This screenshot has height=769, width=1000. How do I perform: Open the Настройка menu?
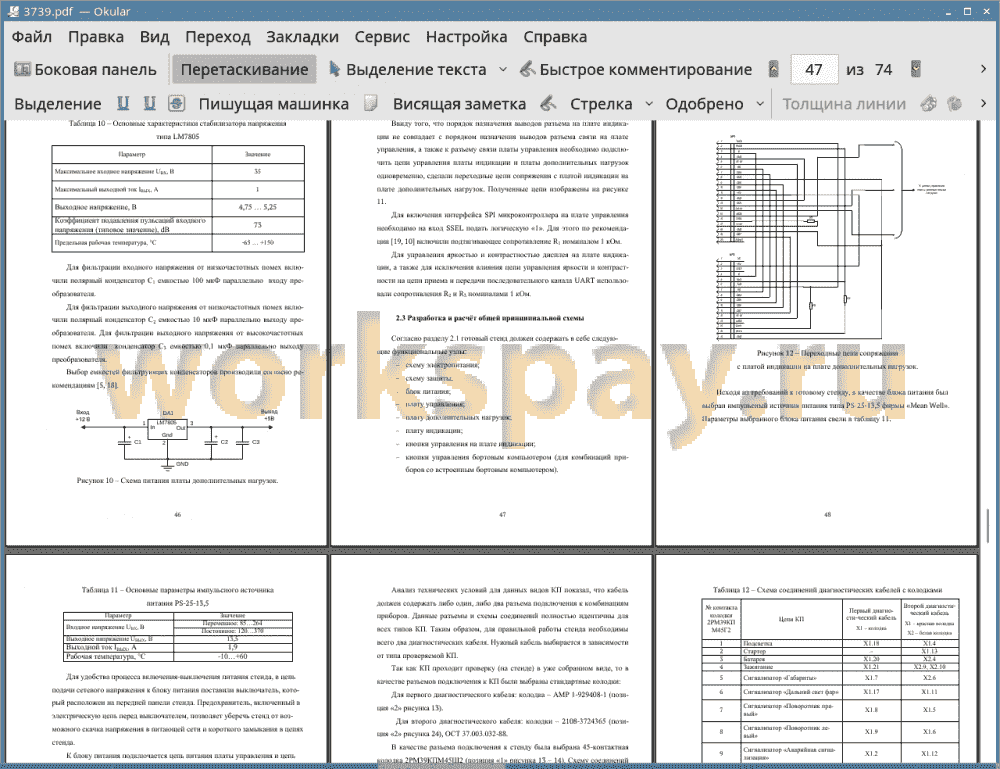tap(466, 37)
